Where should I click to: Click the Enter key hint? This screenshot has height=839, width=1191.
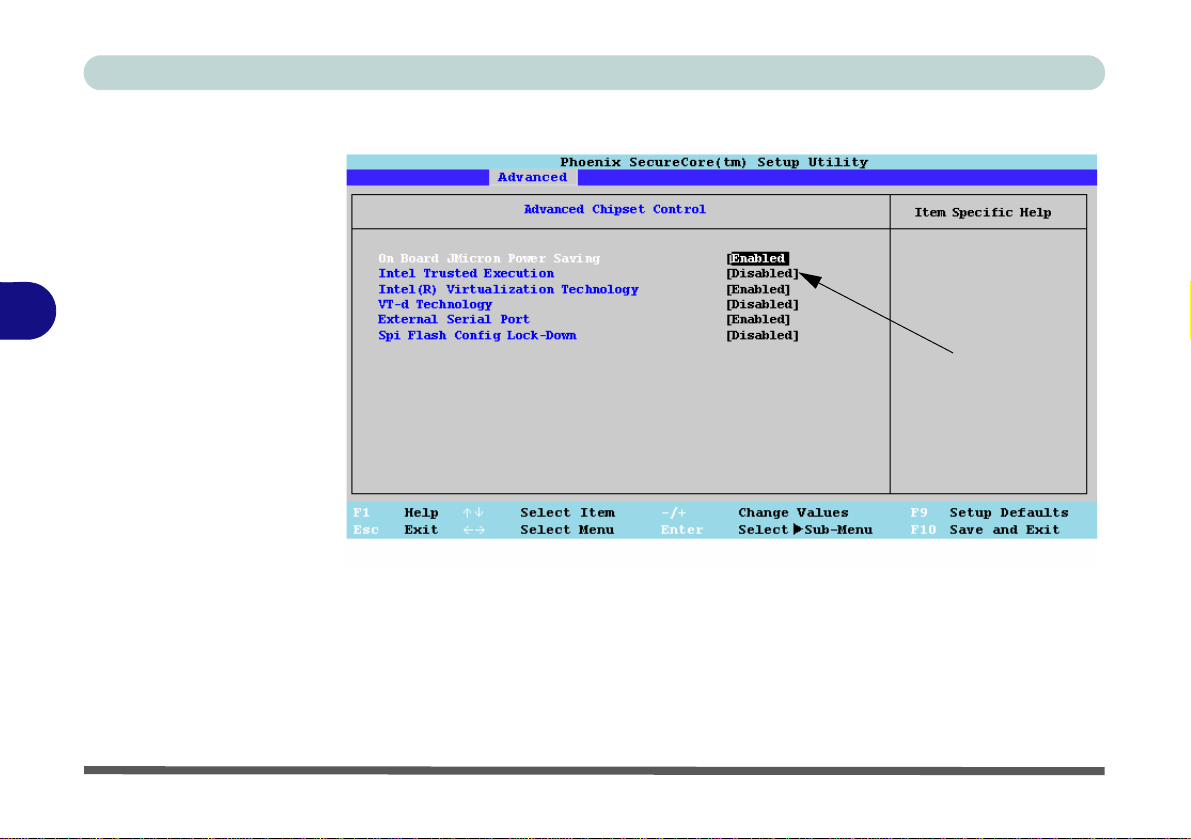(682, 530)
